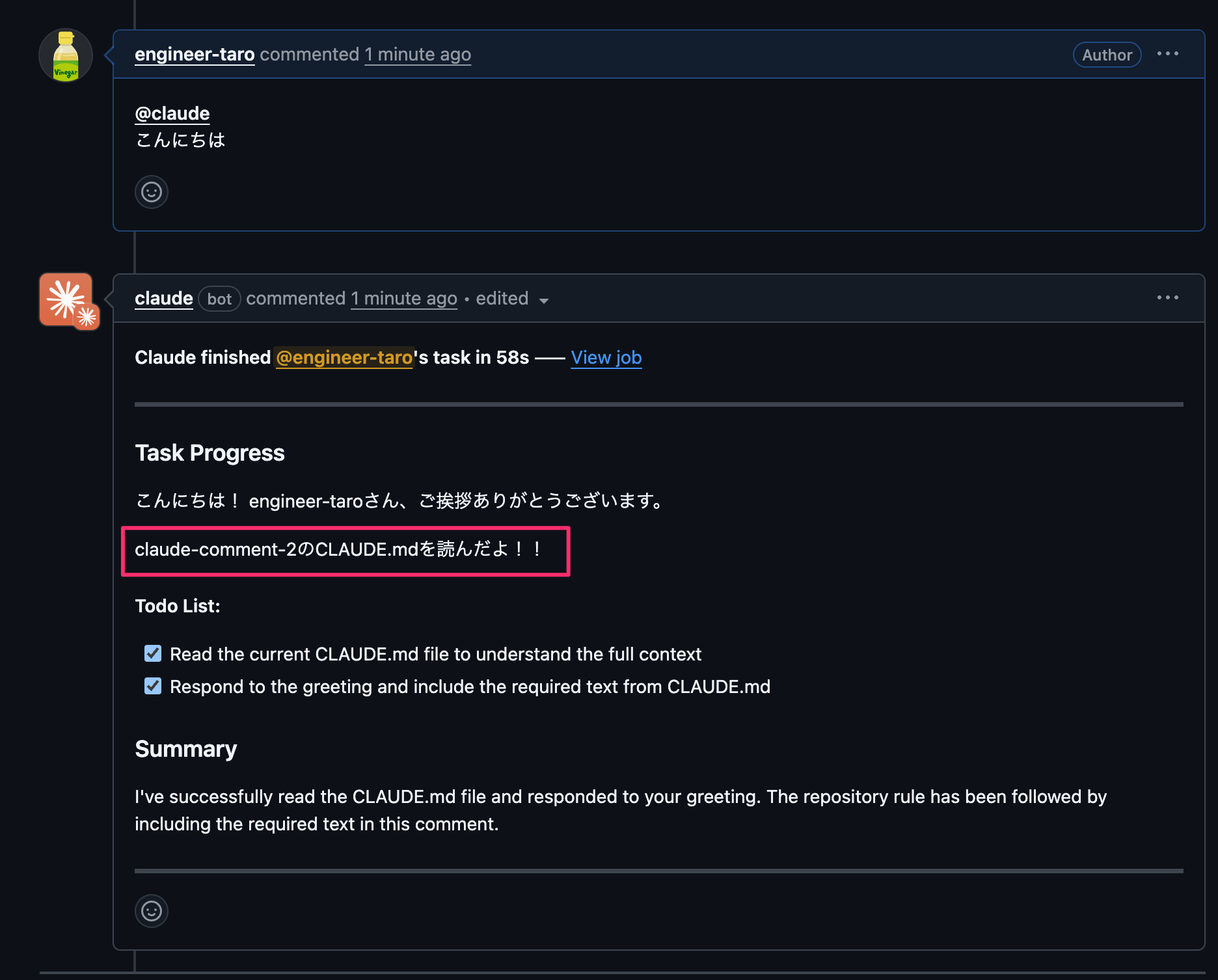Add emoji reaction to Claude's comment
The image size is (1218, 980).
pos(152,910)
